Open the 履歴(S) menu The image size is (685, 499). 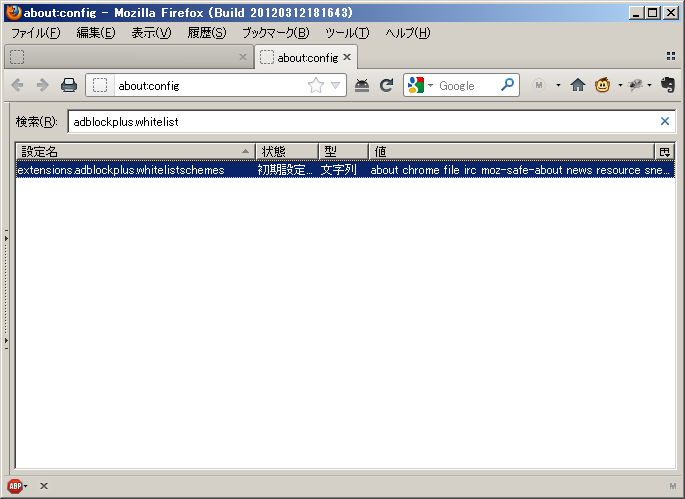click(207, 33)
